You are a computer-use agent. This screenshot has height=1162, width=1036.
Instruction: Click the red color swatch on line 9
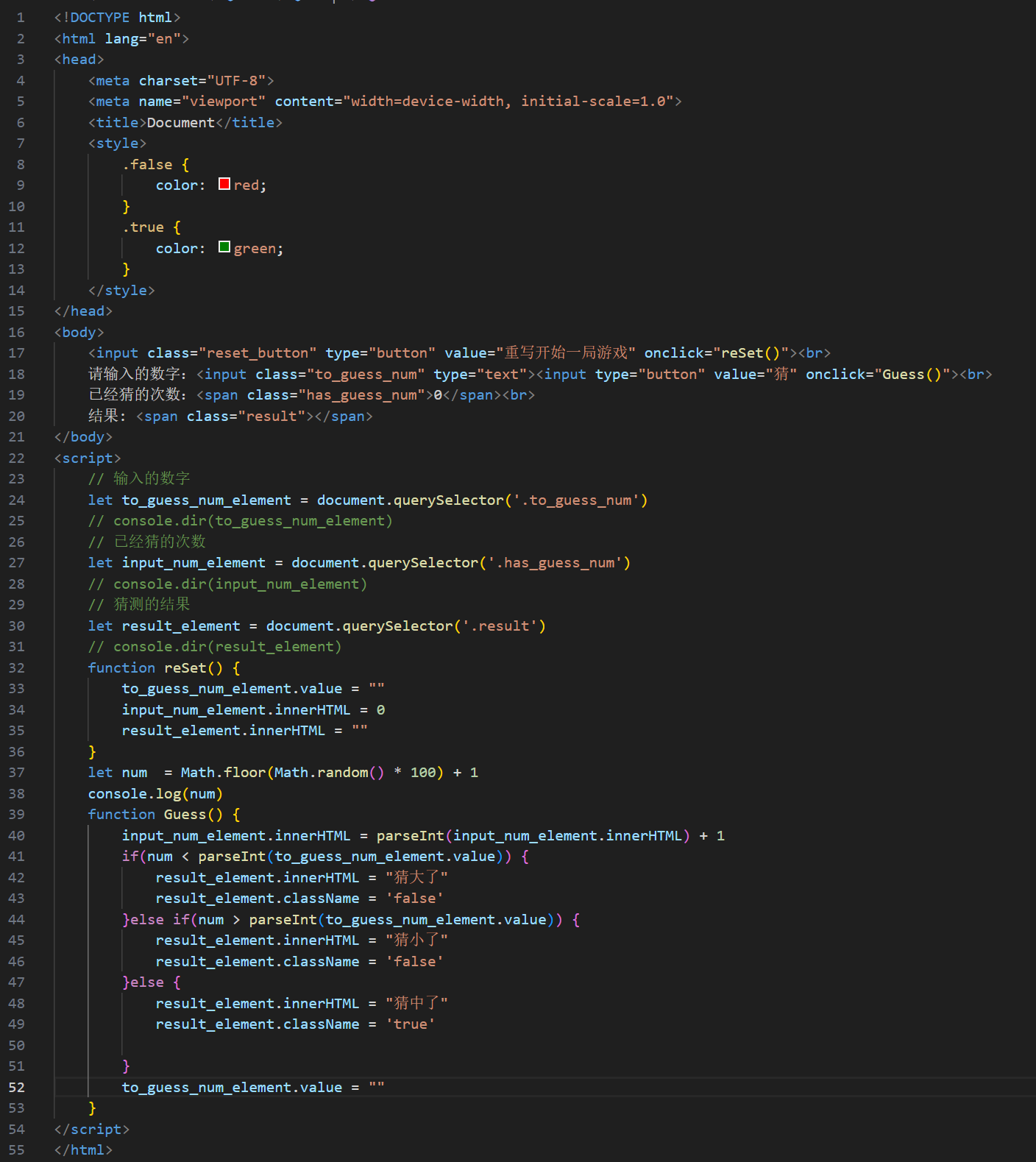(224, 184)
